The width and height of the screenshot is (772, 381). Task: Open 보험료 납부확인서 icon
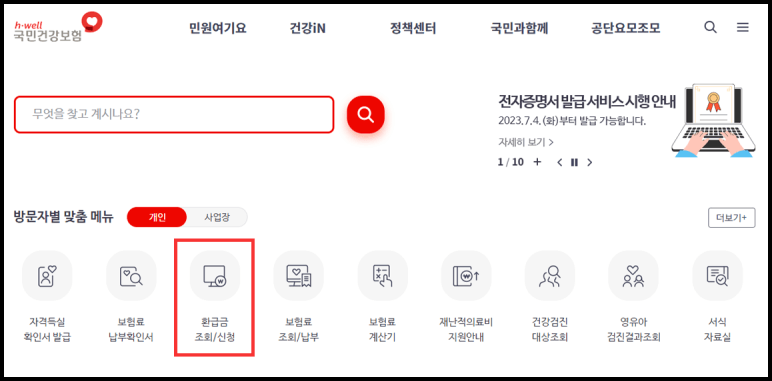coord(131,275)
